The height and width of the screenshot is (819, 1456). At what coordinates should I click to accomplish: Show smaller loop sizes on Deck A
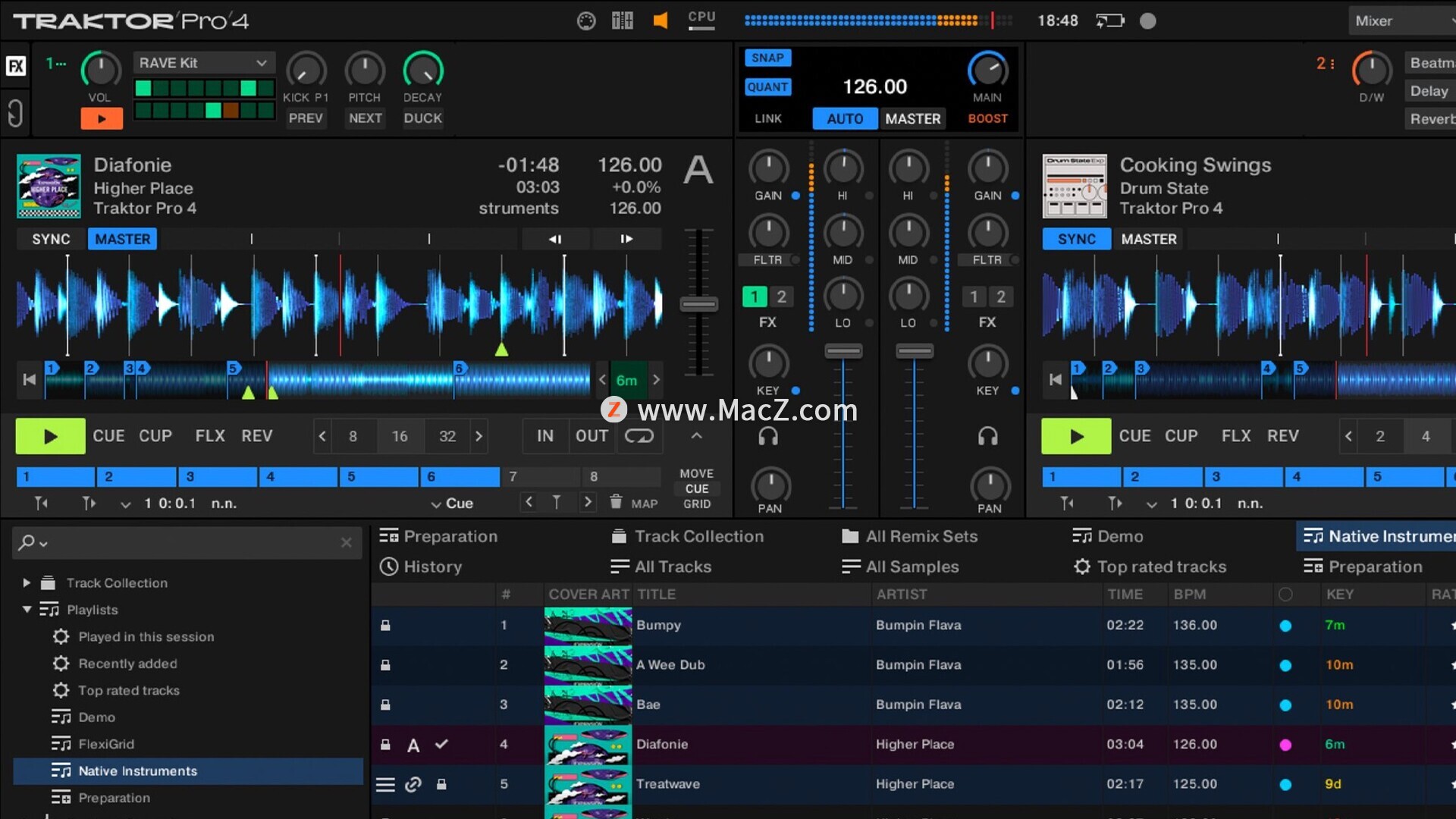[322, 436]
